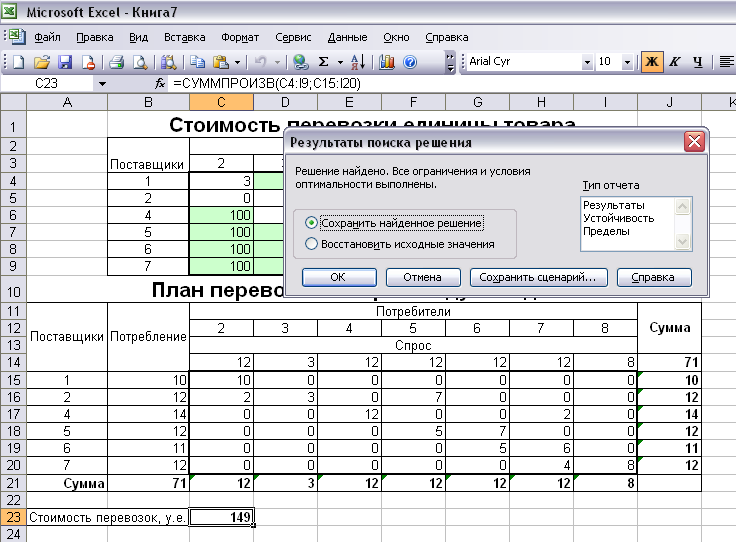Click the Сумма cell in row 21

tap(68, 483)
